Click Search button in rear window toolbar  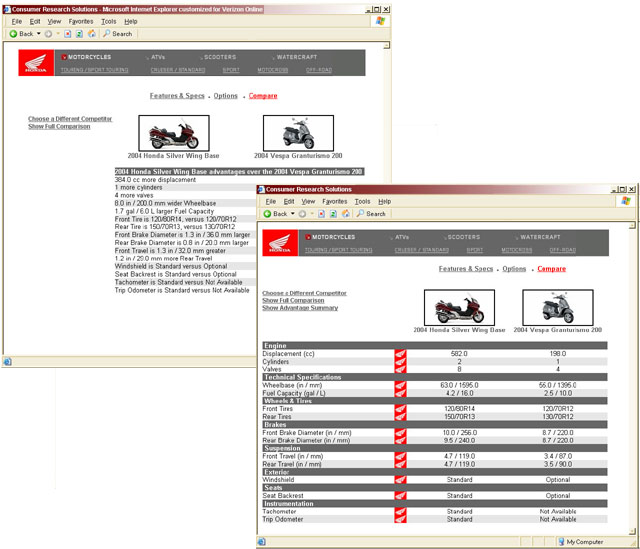[x=118, y=34]
